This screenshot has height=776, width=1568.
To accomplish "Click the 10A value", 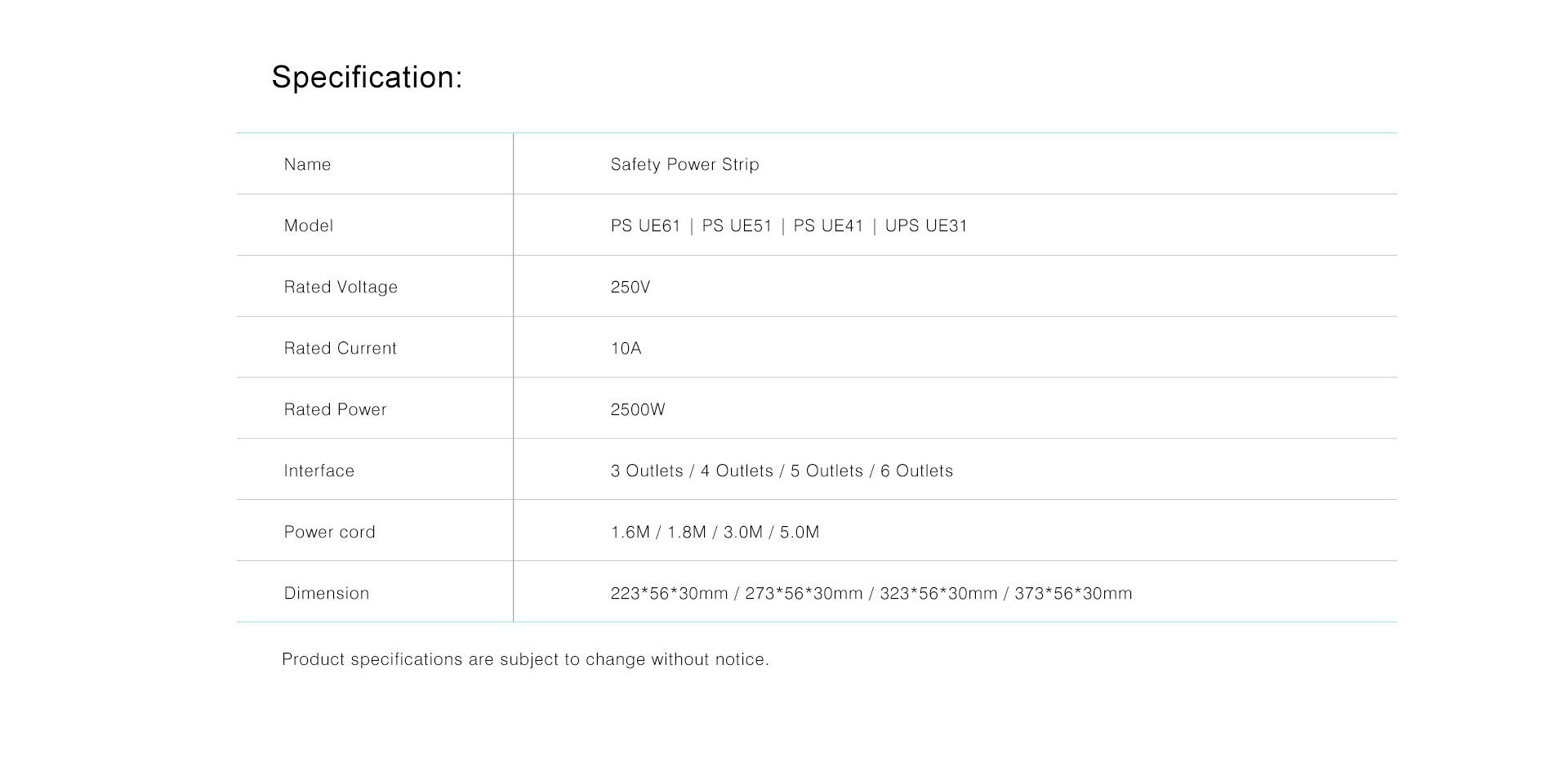I will point(626,348).
